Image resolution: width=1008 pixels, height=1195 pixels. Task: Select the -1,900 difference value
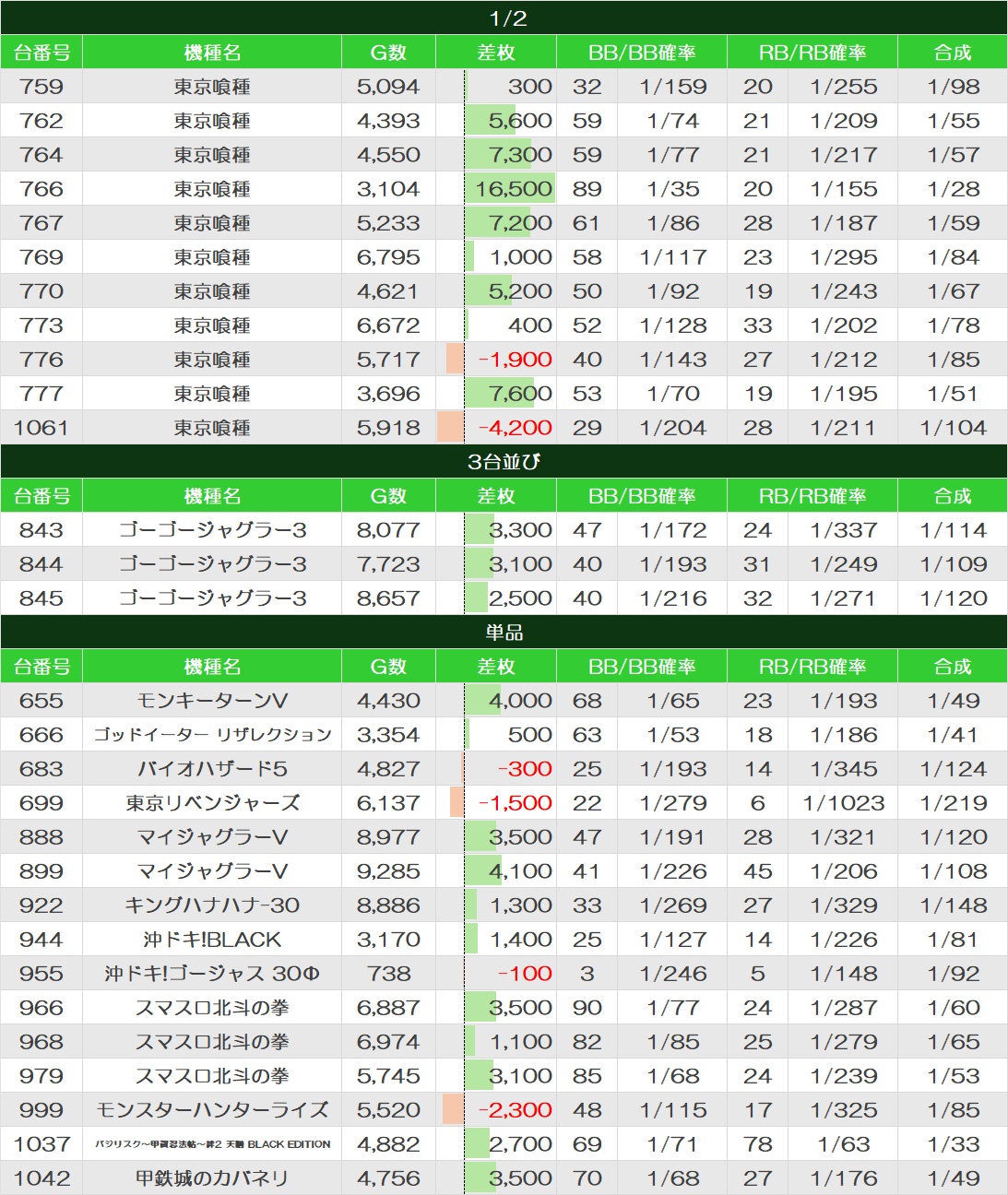[x=516, y=360]
